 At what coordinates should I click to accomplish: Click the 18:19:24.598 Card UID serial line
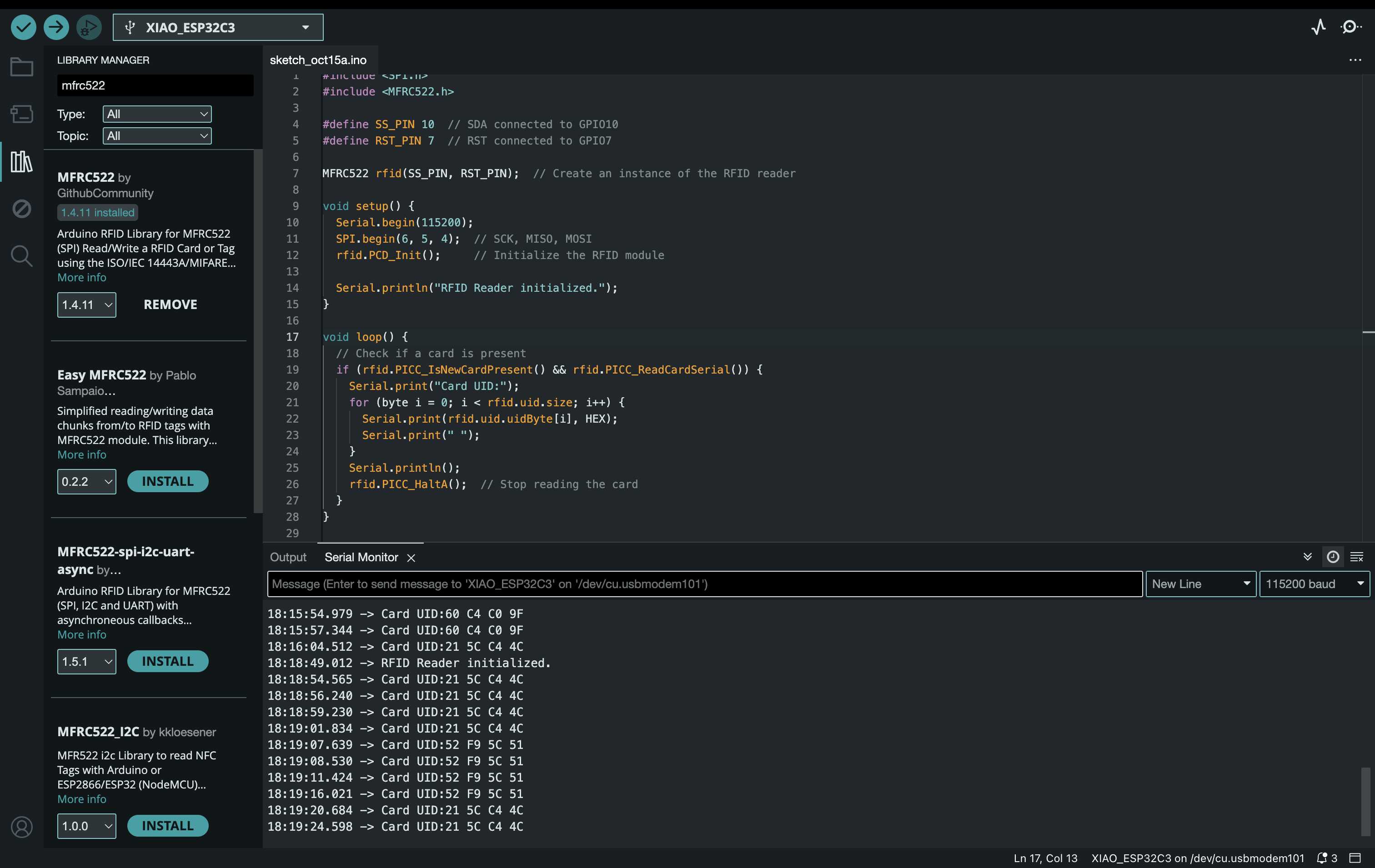click(395, 826)
